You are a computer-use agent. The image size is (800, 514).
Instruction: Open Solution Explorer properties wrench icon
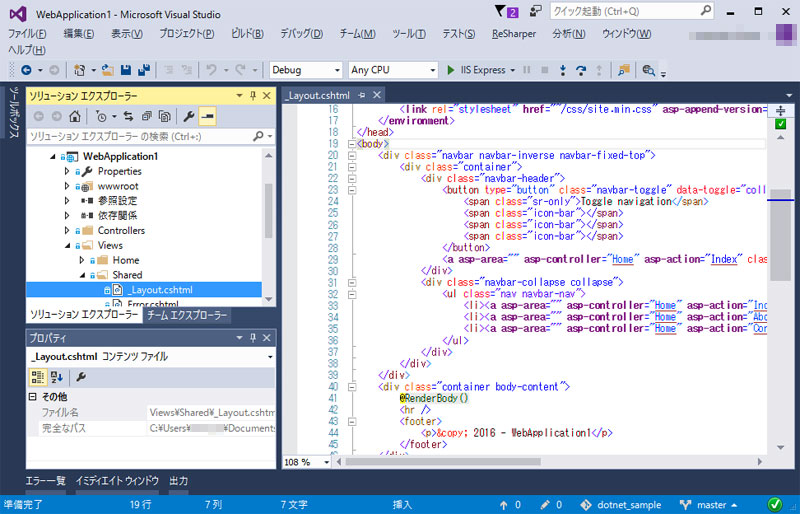point(188,116)
